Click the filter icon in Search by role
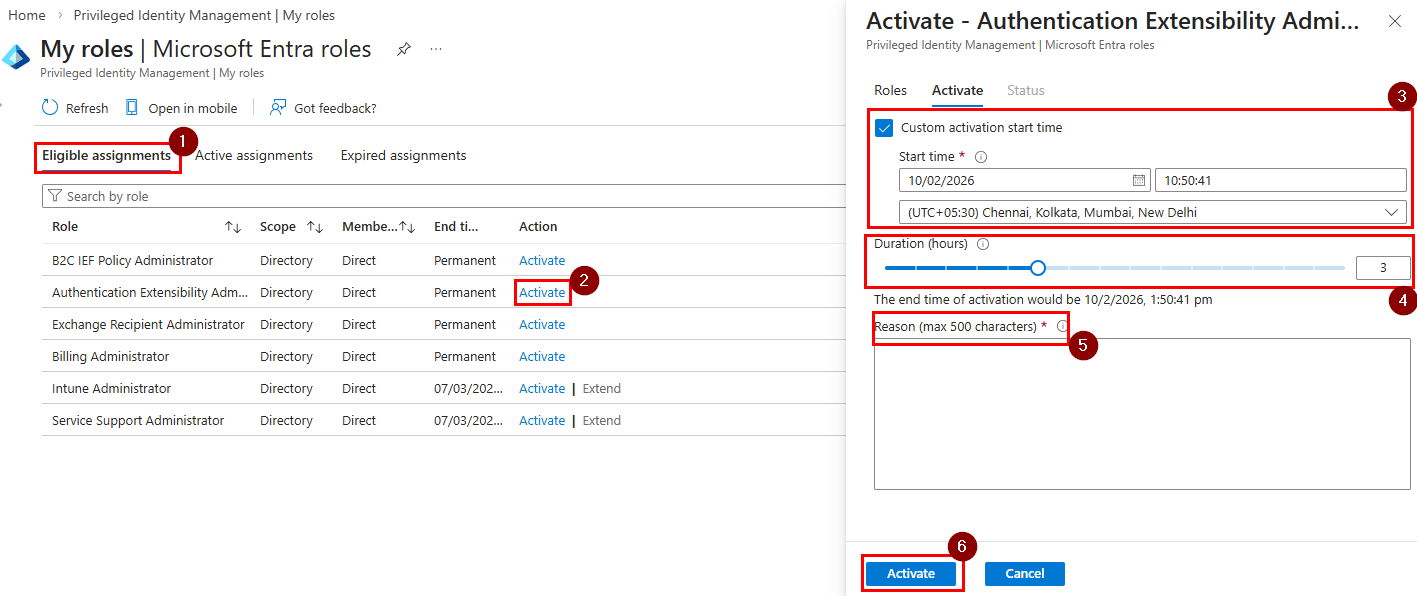Screen dimensions: 1417x596 [57, 195]
